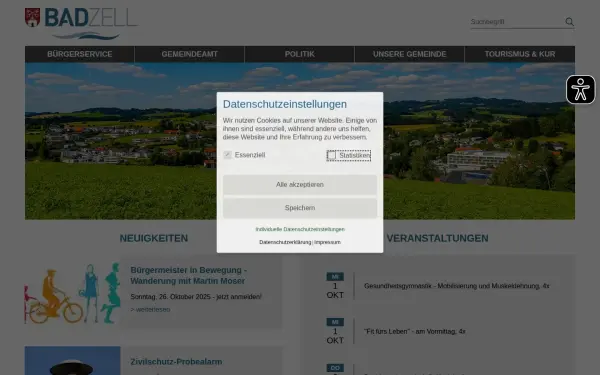Open the Gemeindeamt menu
The height and width of the screenshot is (375, 600).
[x=189, y=54]
